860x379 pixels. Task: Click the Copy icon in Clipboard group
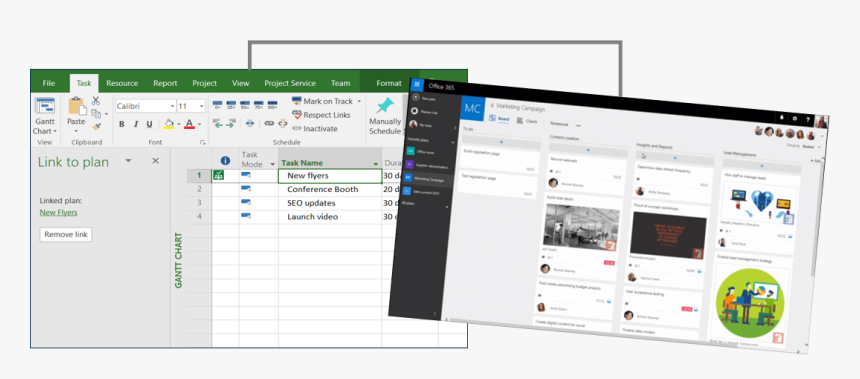pos(96,114)
